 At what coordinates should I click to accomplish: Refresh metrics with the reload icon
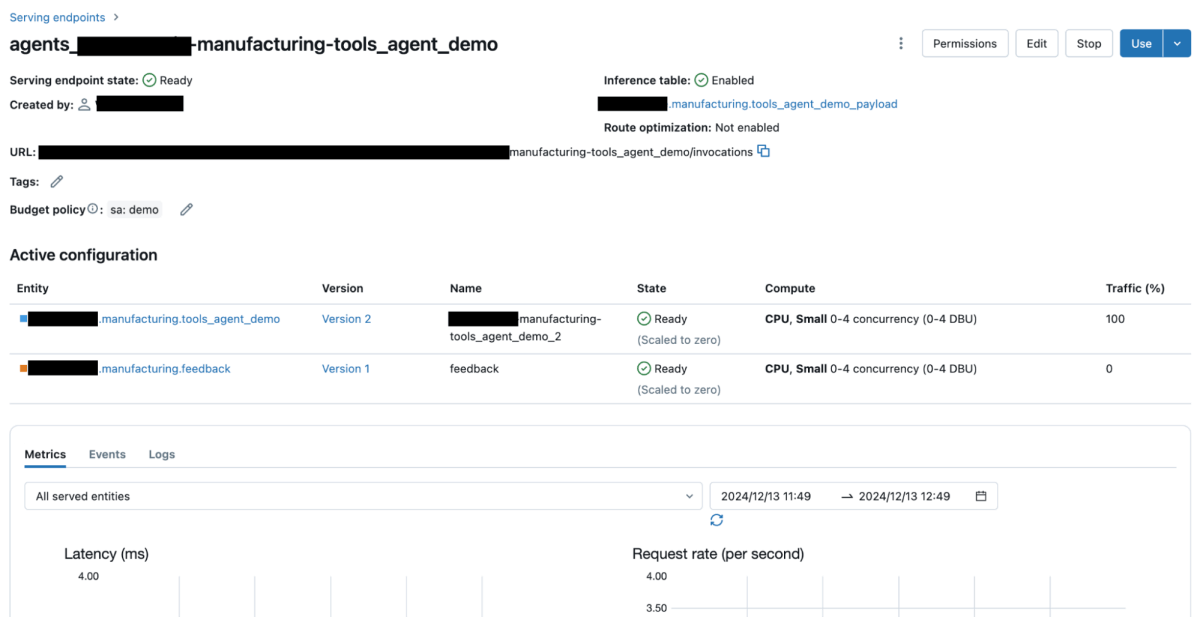[x=716, y=520]
